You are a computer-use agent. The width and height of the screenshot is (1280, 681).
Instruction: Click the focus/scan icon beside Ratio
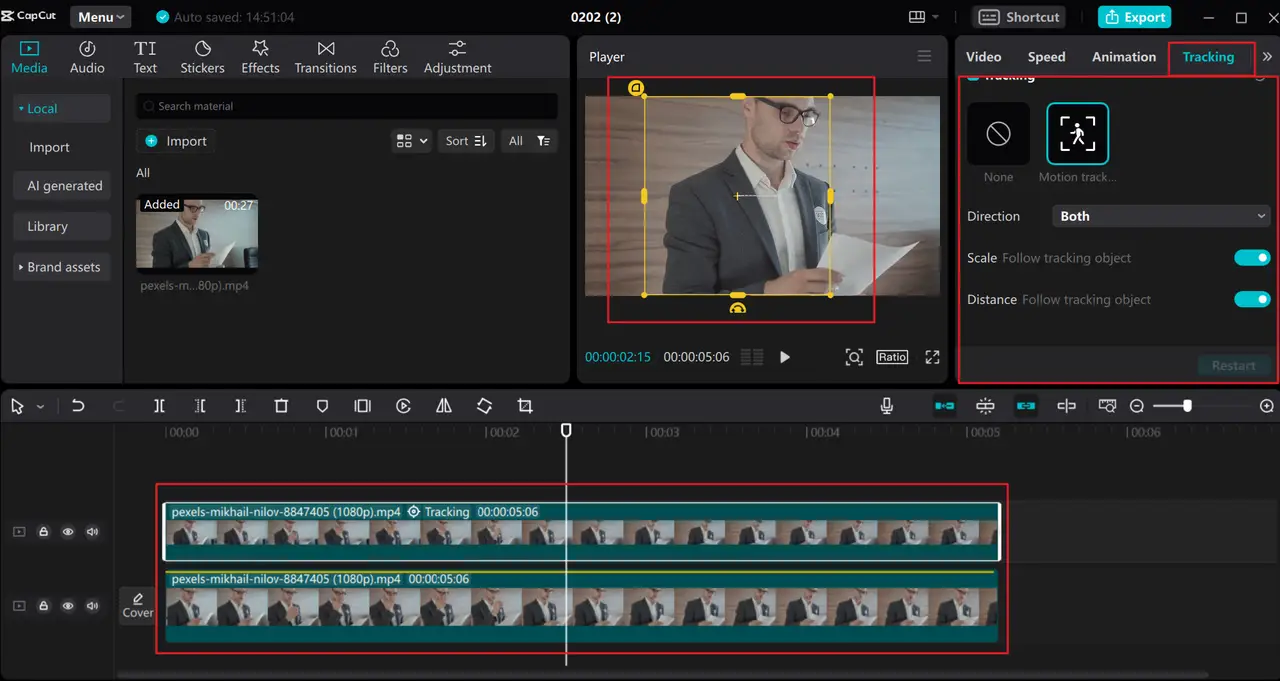tap(854, 357)
